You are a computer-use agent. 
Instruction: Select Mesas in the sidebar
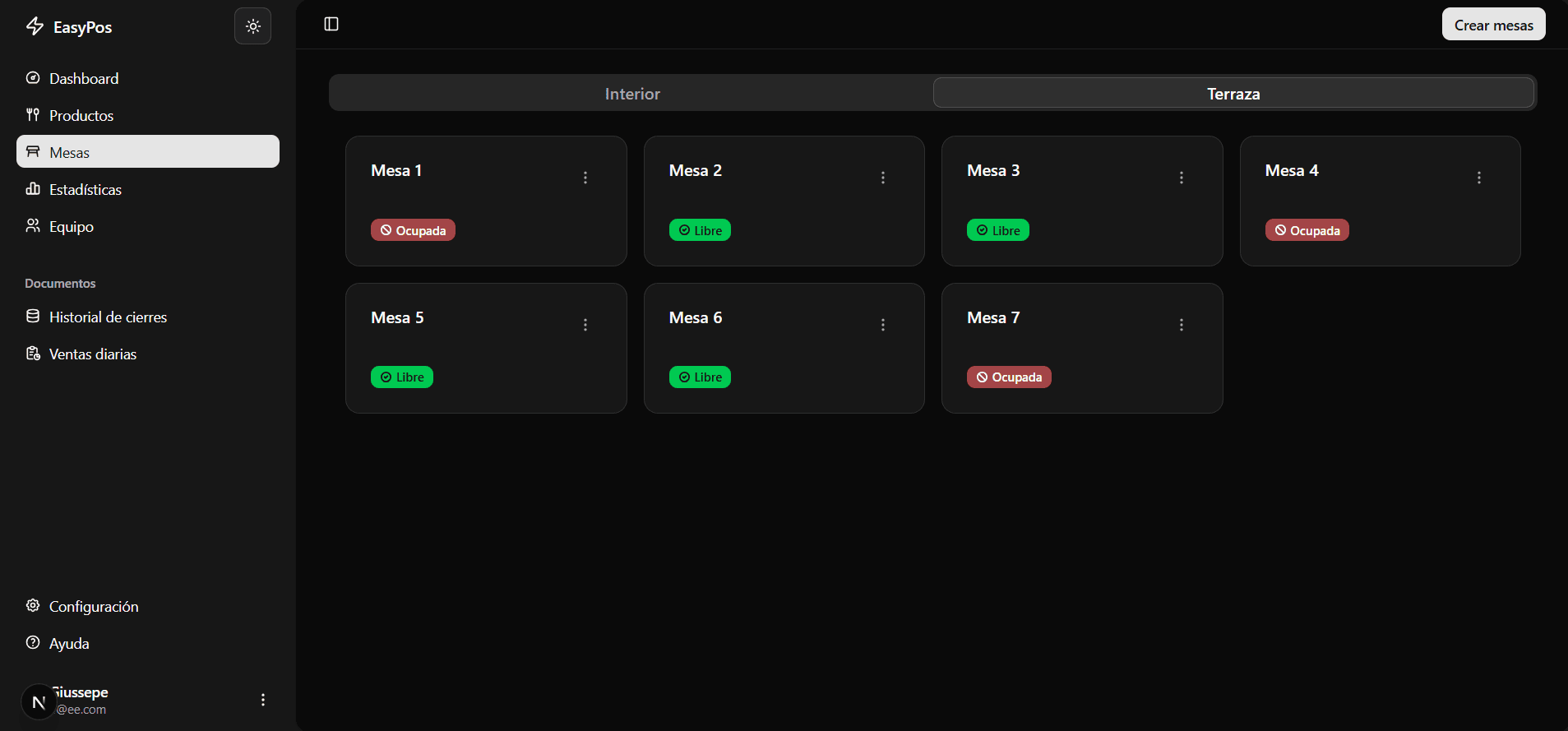148,152
